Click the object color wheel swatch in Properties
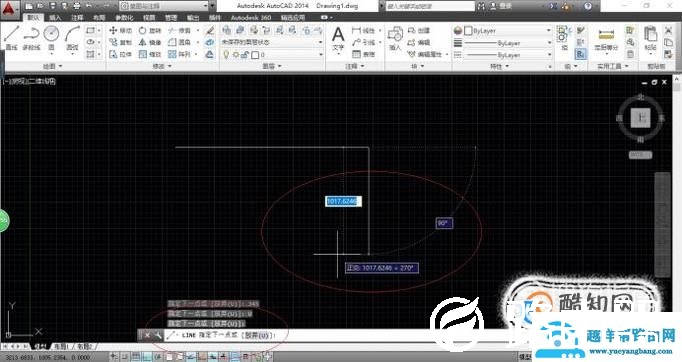Viewport: 682px width, 362px height. pos(458,31)
